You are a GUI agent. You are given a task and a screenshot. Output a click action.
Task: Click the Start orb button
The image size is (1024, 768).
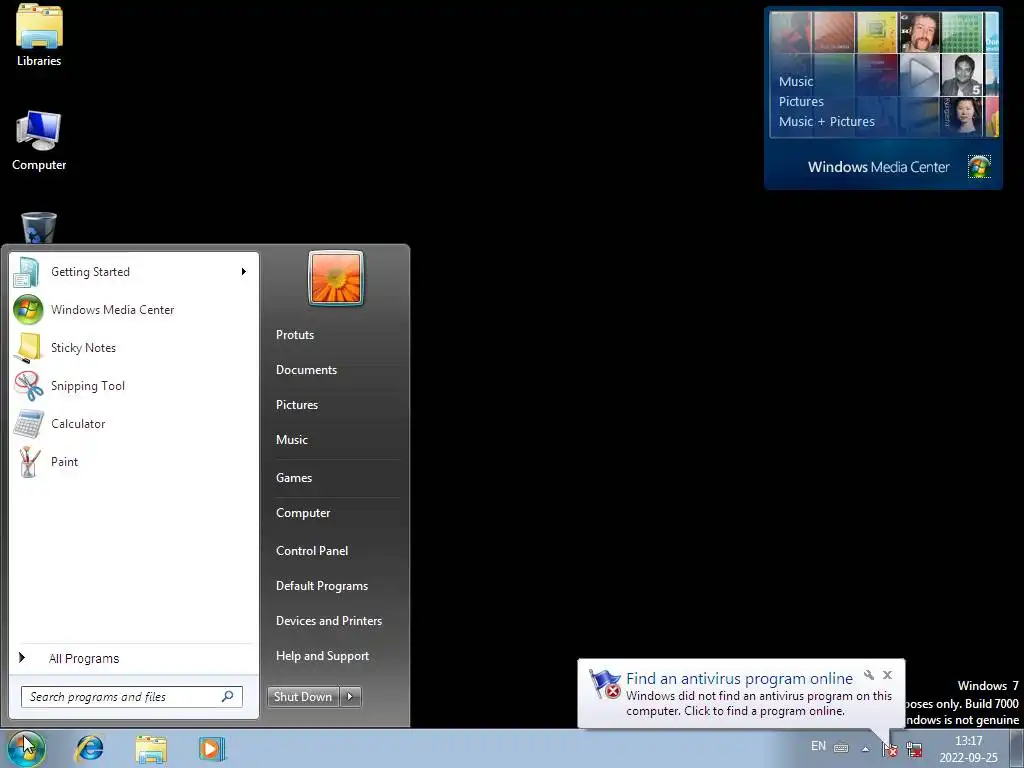(x=25, y=748)
